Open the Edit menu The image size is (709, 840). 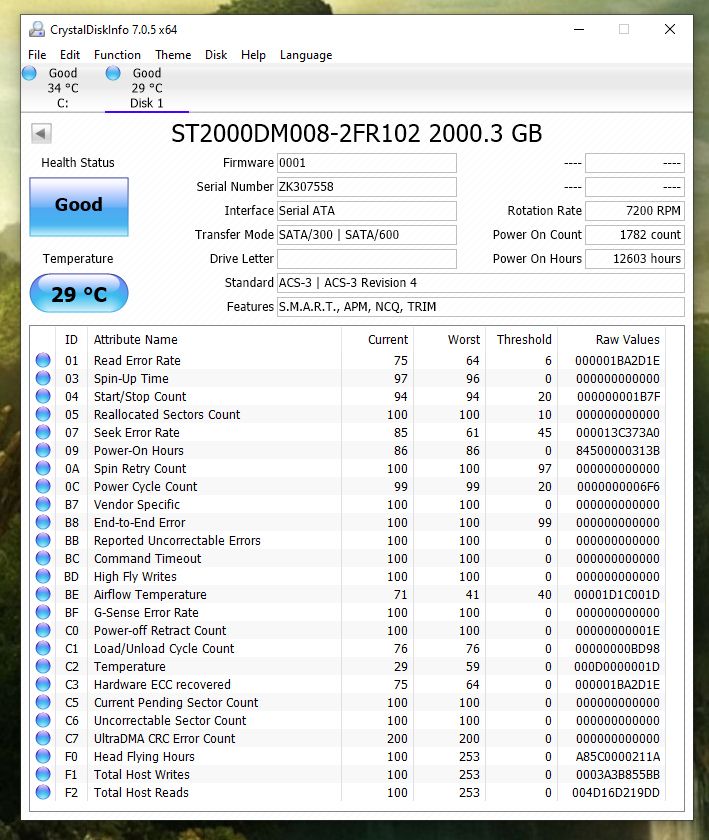[x=70, y=55]
